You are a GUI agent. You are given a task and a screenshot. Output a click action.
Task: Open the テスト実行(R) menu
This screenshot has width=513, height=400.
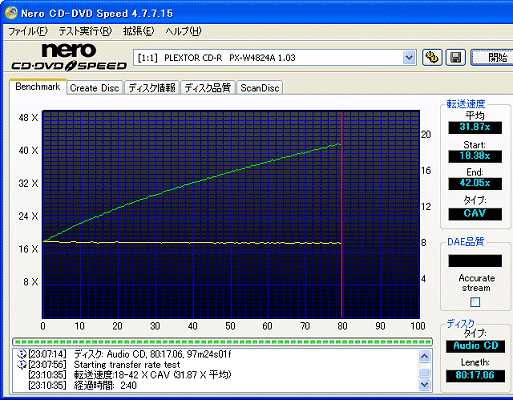(x=85, y=31)
